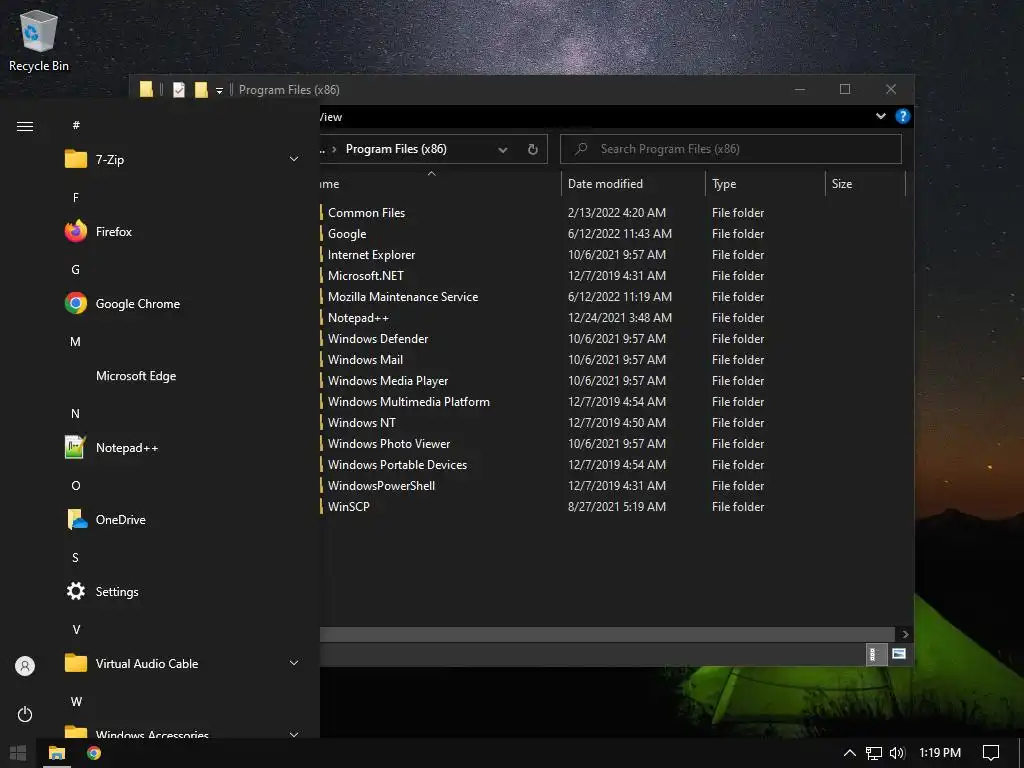Viewport: 1024px width, 768px height.
Task: Click the Properties checkmark icon in title bar
Action: pyautogui.click(x=179, y=90)
